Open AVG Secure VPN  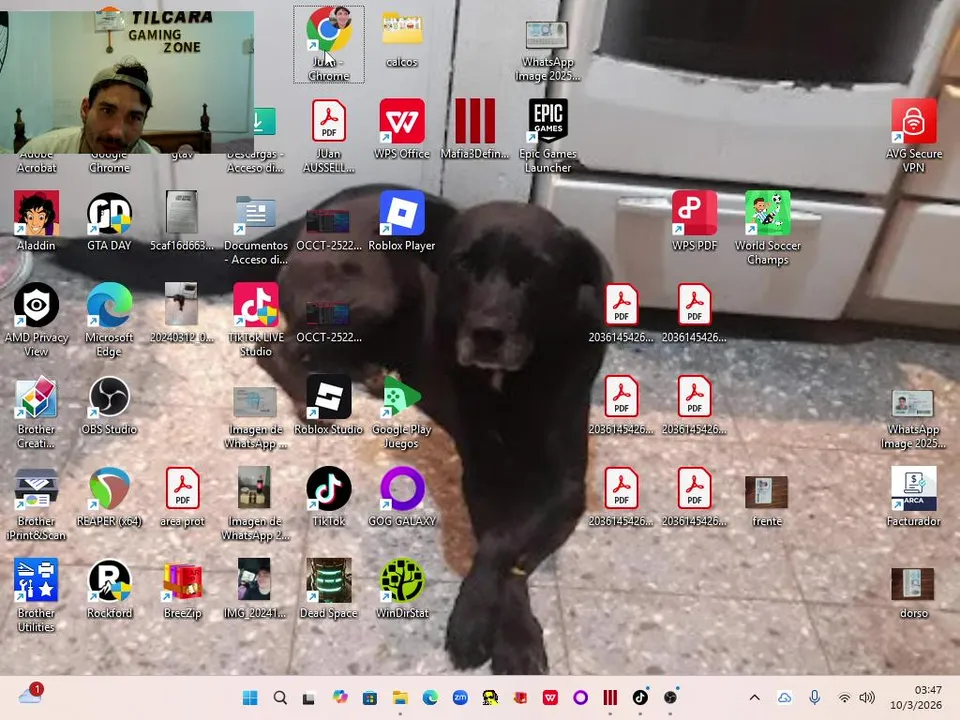(x=913, y=135)
